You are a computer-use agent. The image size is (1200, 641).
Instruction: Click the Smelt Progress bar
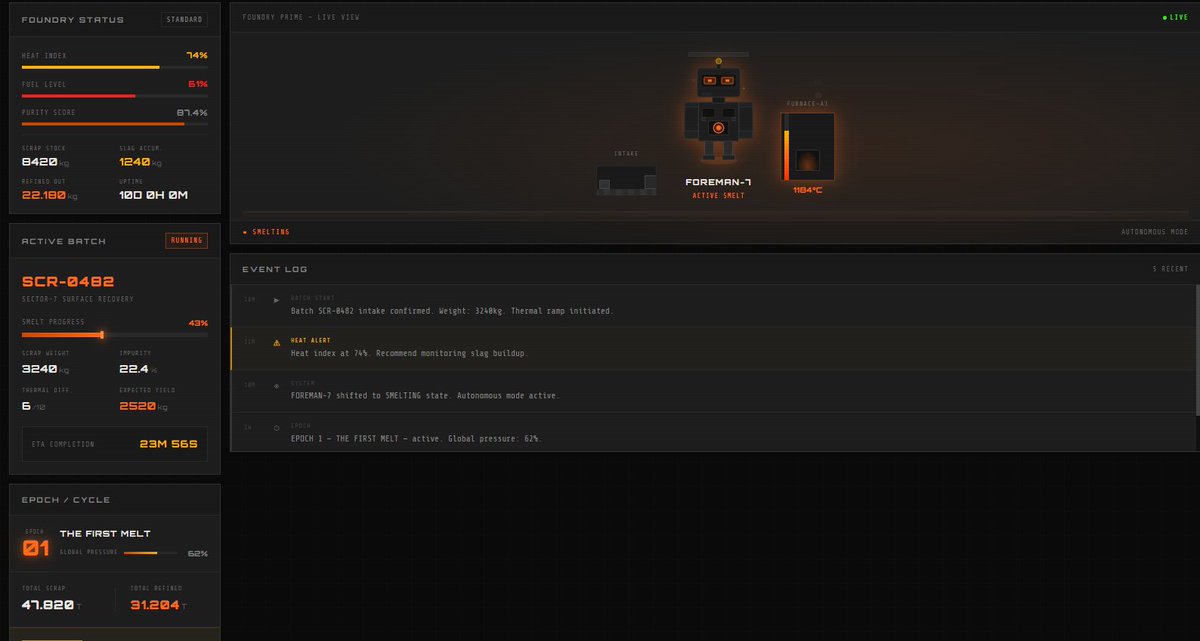(114, 335)
